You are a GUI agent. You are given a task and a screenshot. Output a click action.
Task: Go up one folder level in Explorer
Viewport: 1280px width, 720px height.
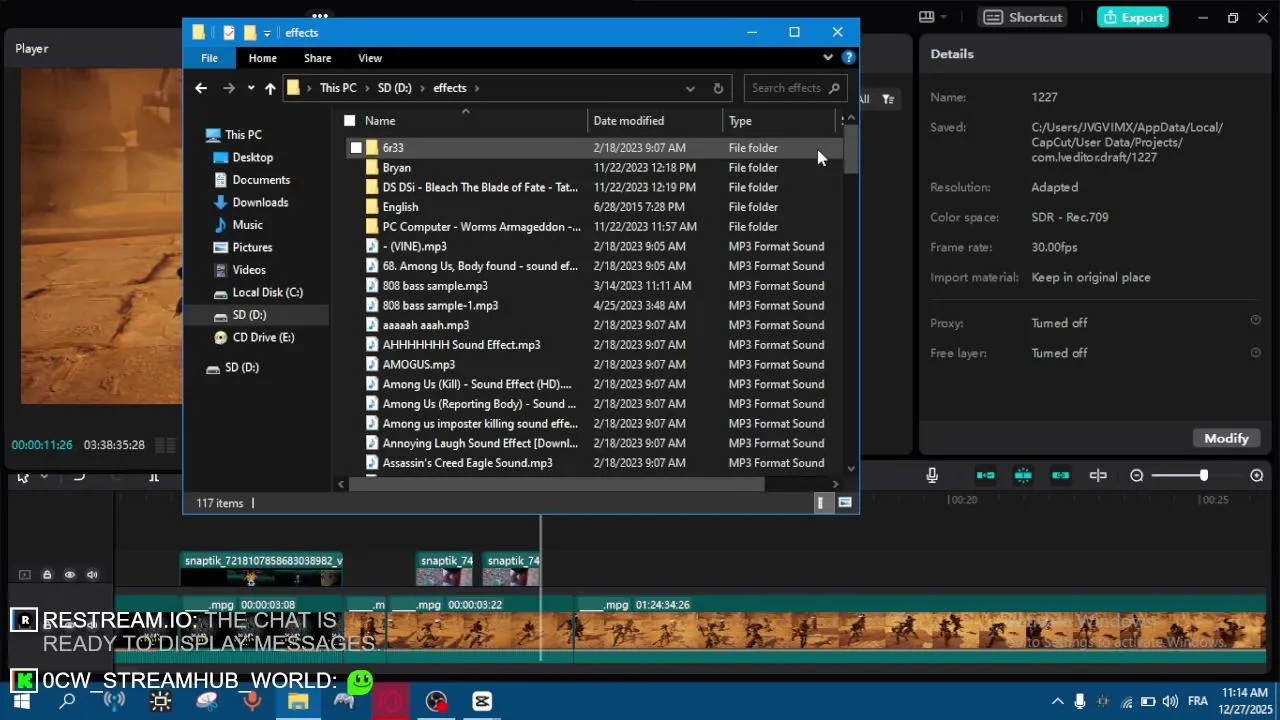click(270, 88)
